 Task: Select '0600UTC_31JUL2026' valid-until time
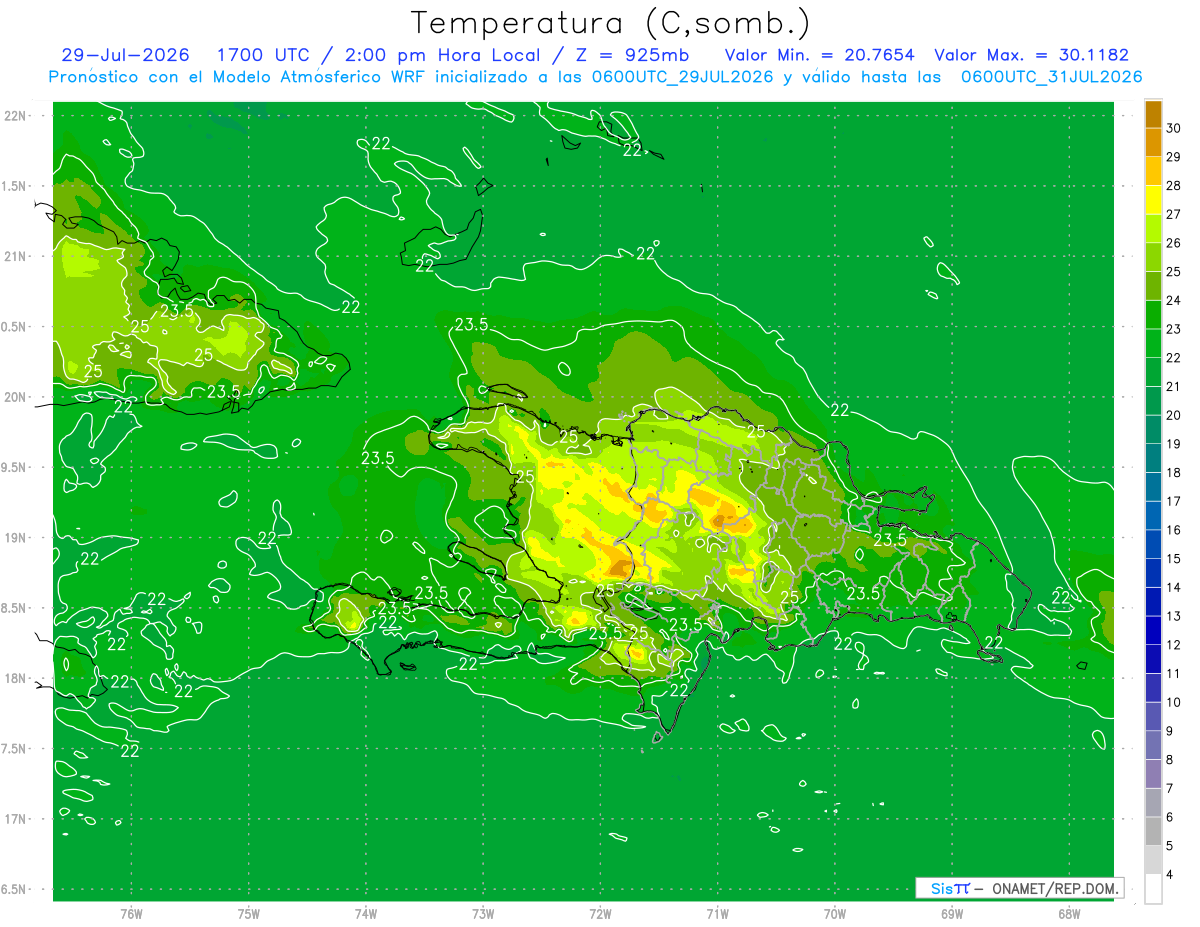[1051, 77]
